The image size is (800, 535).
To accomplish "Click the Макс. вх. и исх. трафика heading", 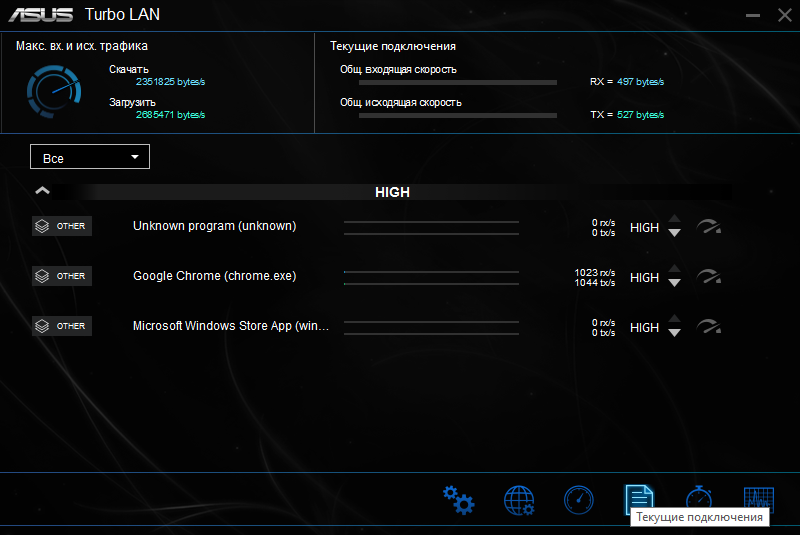I will pyautogui.click(x=82, y=46).
